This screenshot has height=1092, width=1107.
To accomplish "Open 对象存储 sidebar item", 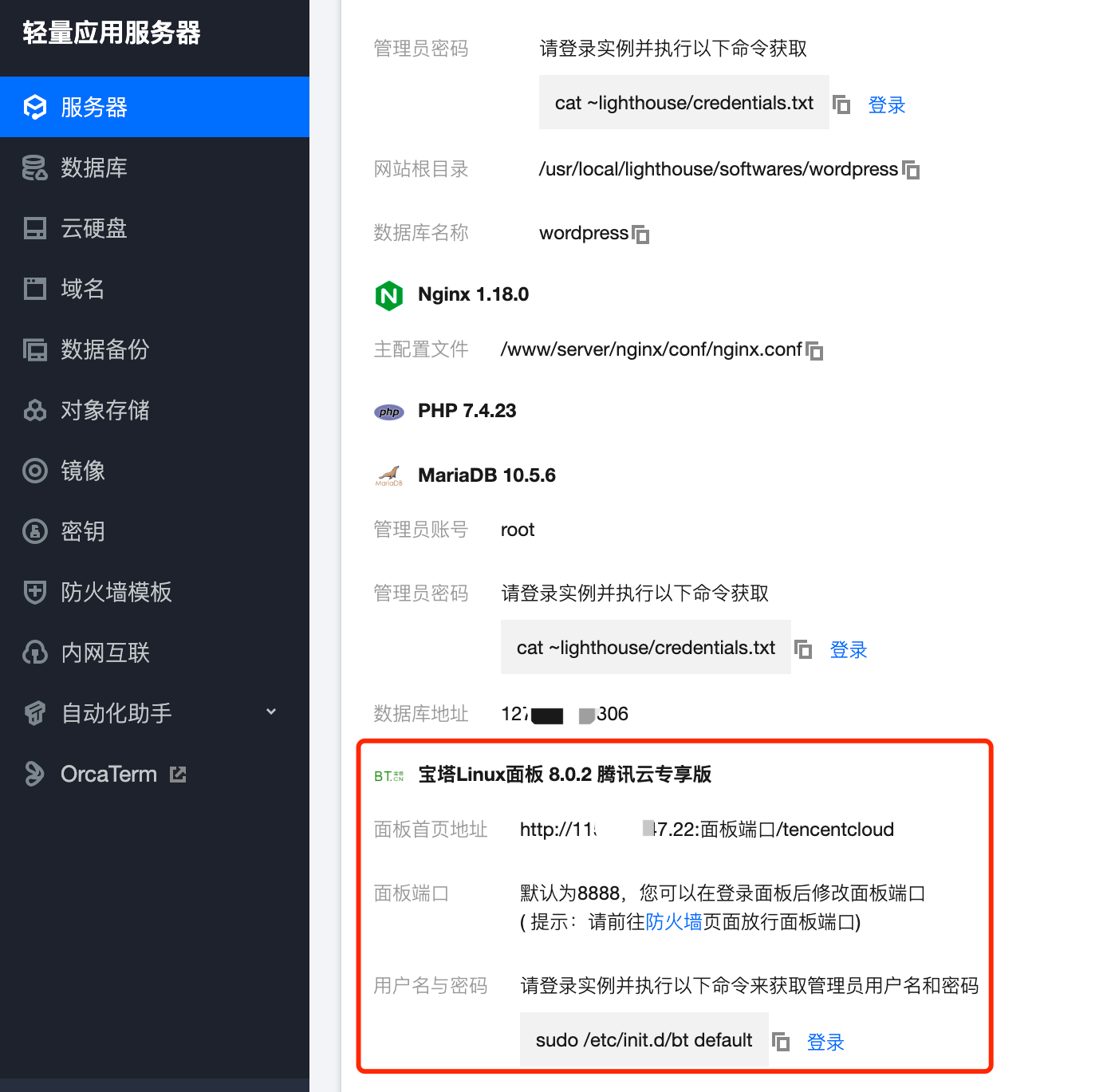I will click(155, 410).
